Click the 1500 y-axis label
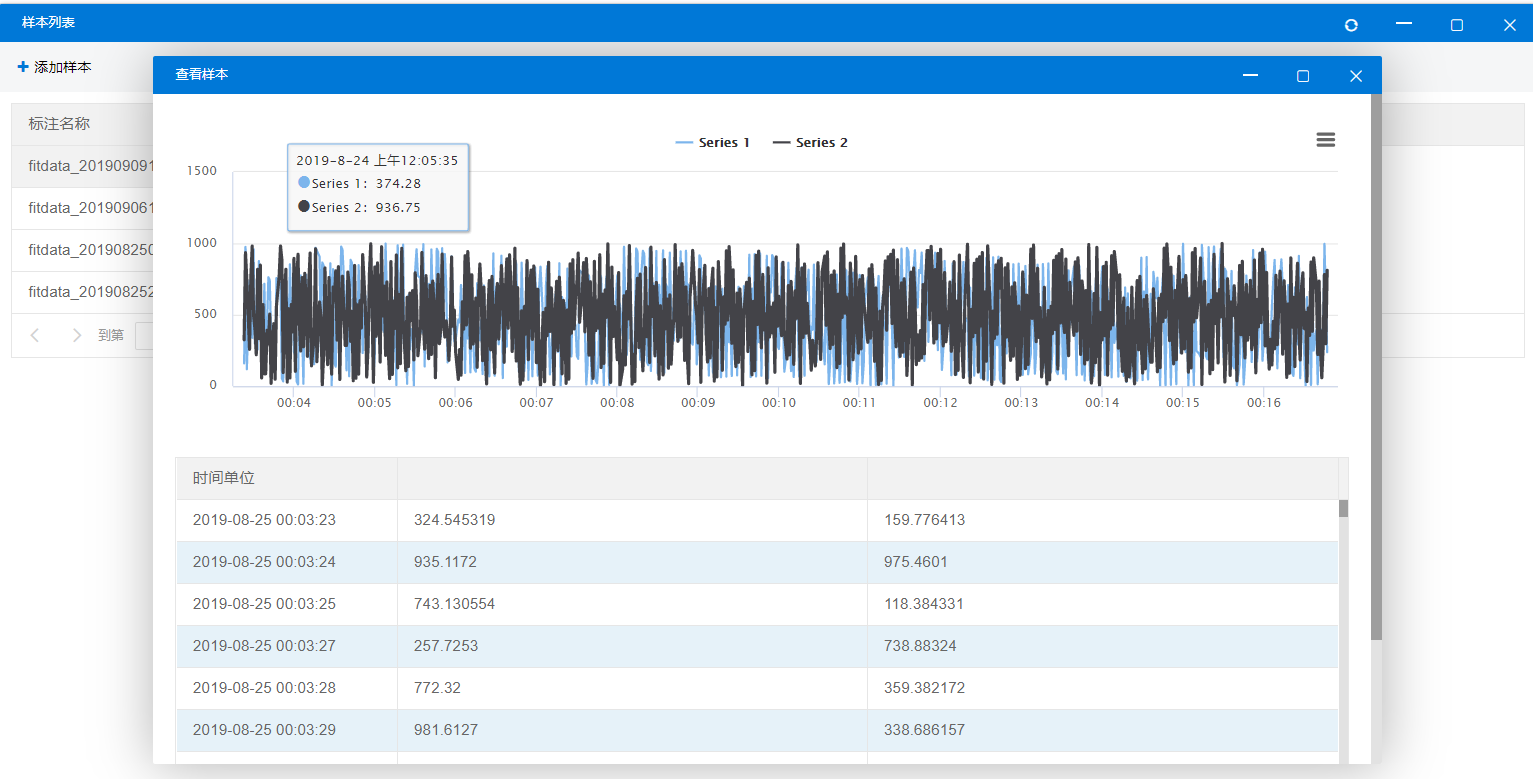The height and width of the screenshot is (779, 1533). 202,171
